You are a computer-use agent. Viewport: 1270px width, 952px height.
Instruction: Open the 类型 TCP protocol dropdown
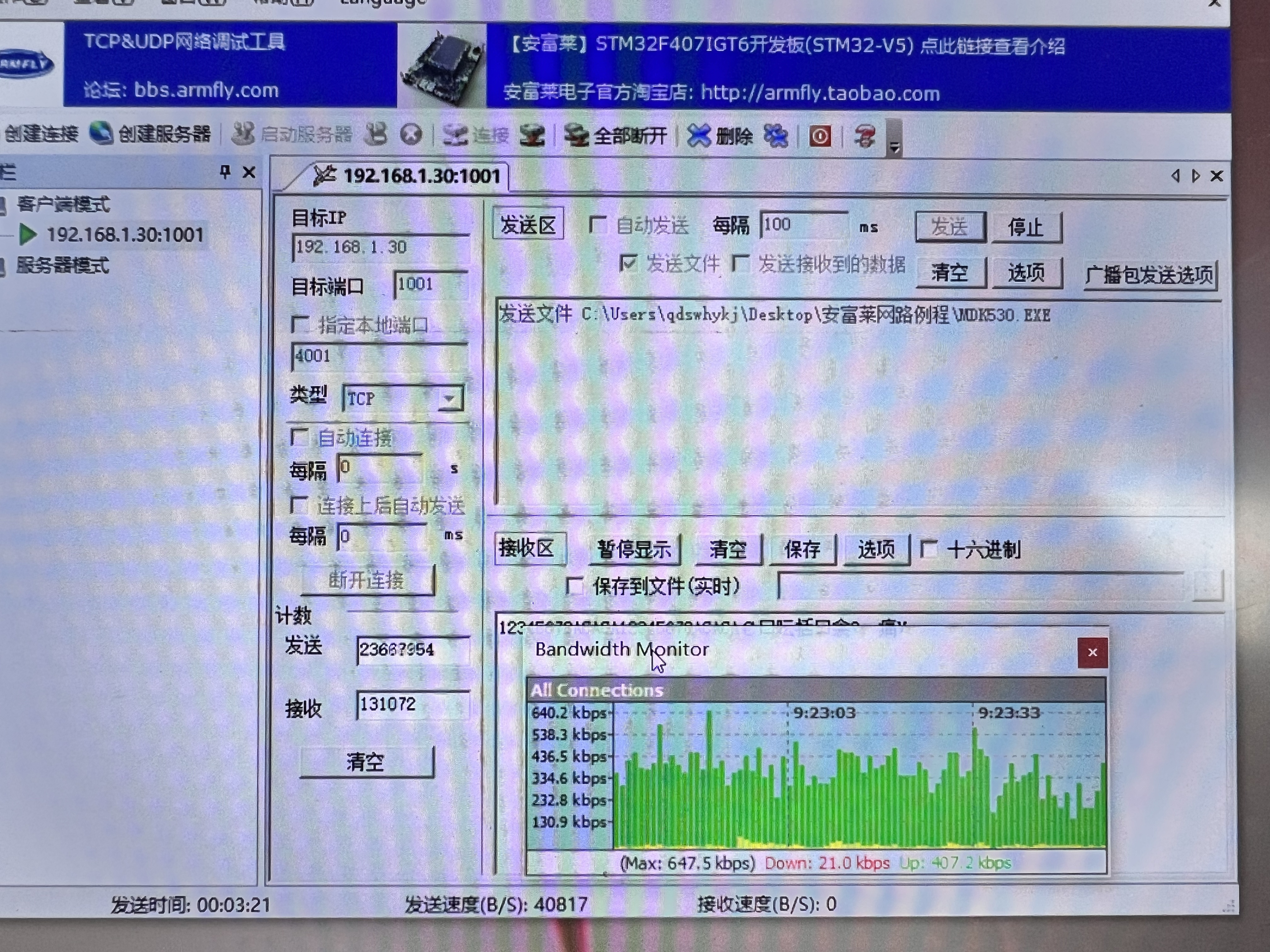[x=450, y=398]
